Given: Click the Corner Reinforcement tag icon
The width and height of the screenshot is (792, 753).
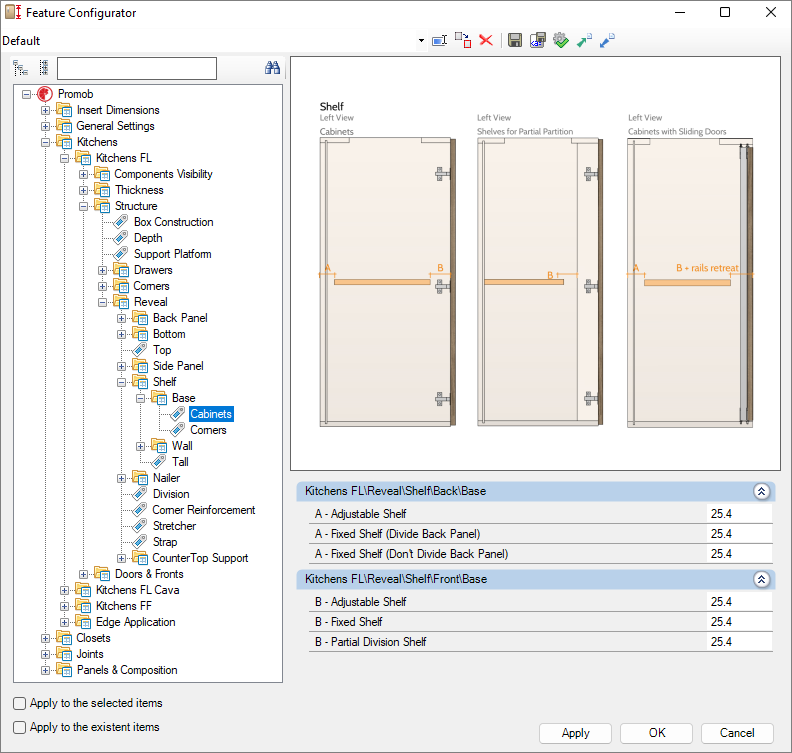Looking at the screenshot, I should 139,510.
